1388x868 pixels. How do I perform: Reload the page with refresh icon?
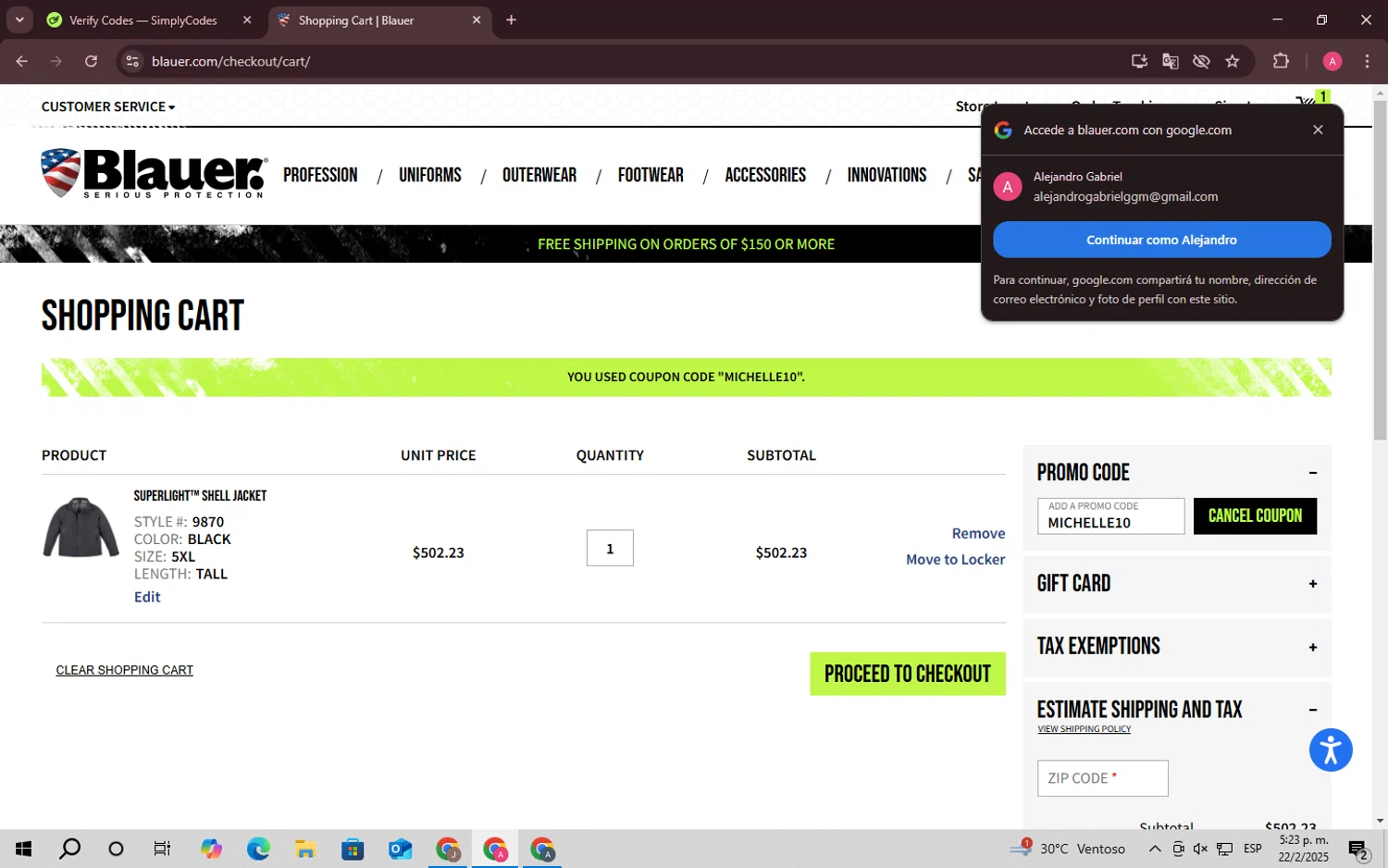(91, 61)
